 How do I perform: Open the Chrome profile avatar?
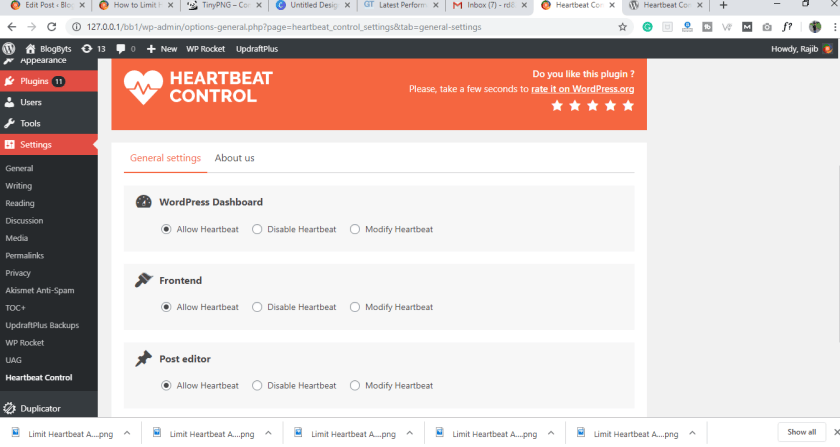tap(815, 27)
